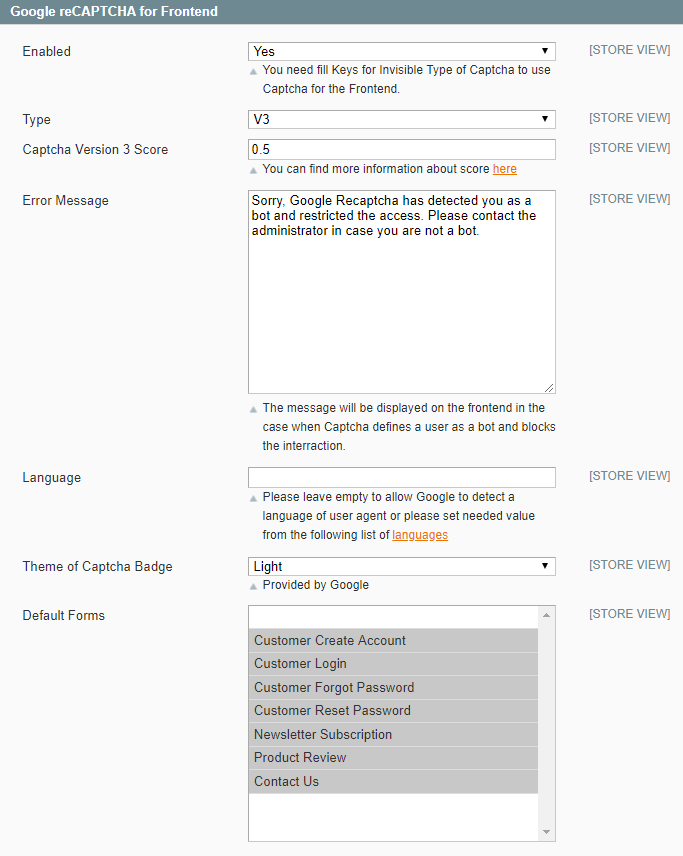Click the Captcha Version 3 Score field

(400, 148)
